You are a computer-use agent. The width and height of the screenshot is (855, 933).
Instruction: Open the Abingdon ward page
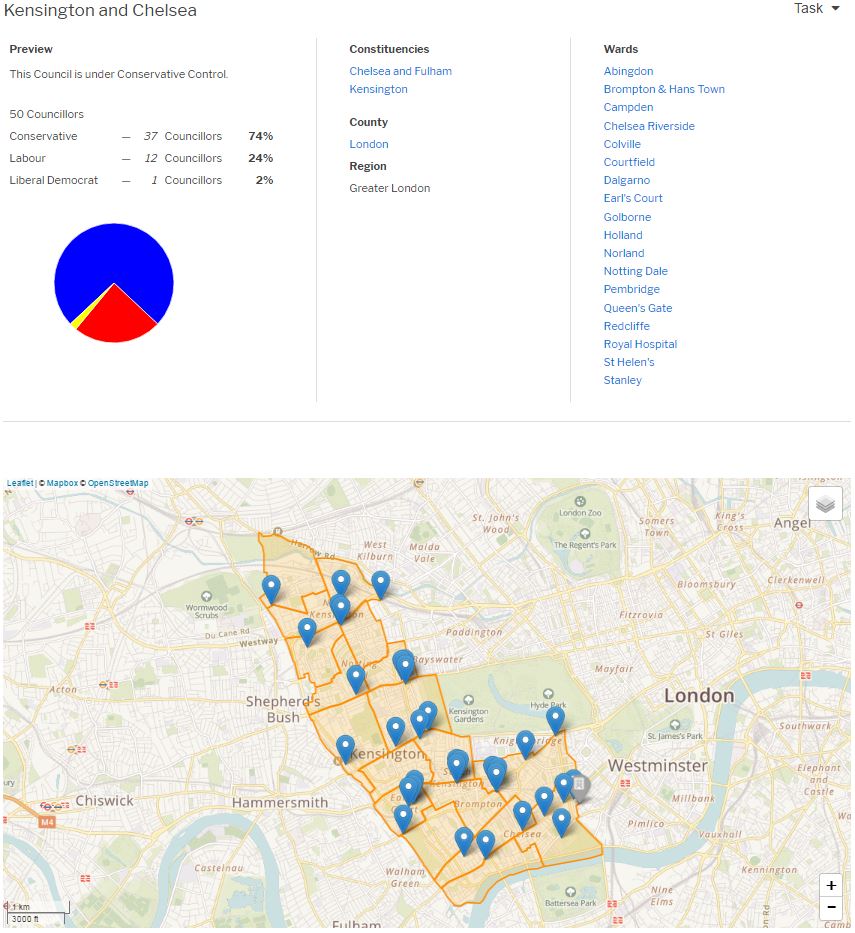[628, 71]
